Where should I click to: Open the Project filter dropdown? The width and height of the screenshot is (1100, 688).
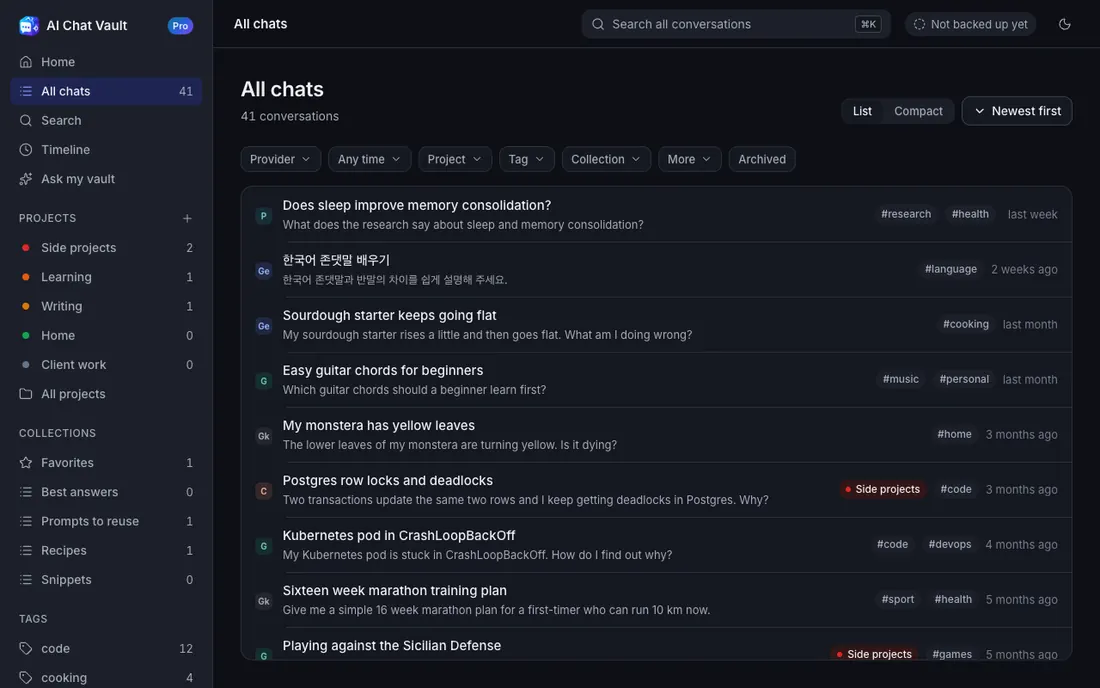(x=455, y=159)
